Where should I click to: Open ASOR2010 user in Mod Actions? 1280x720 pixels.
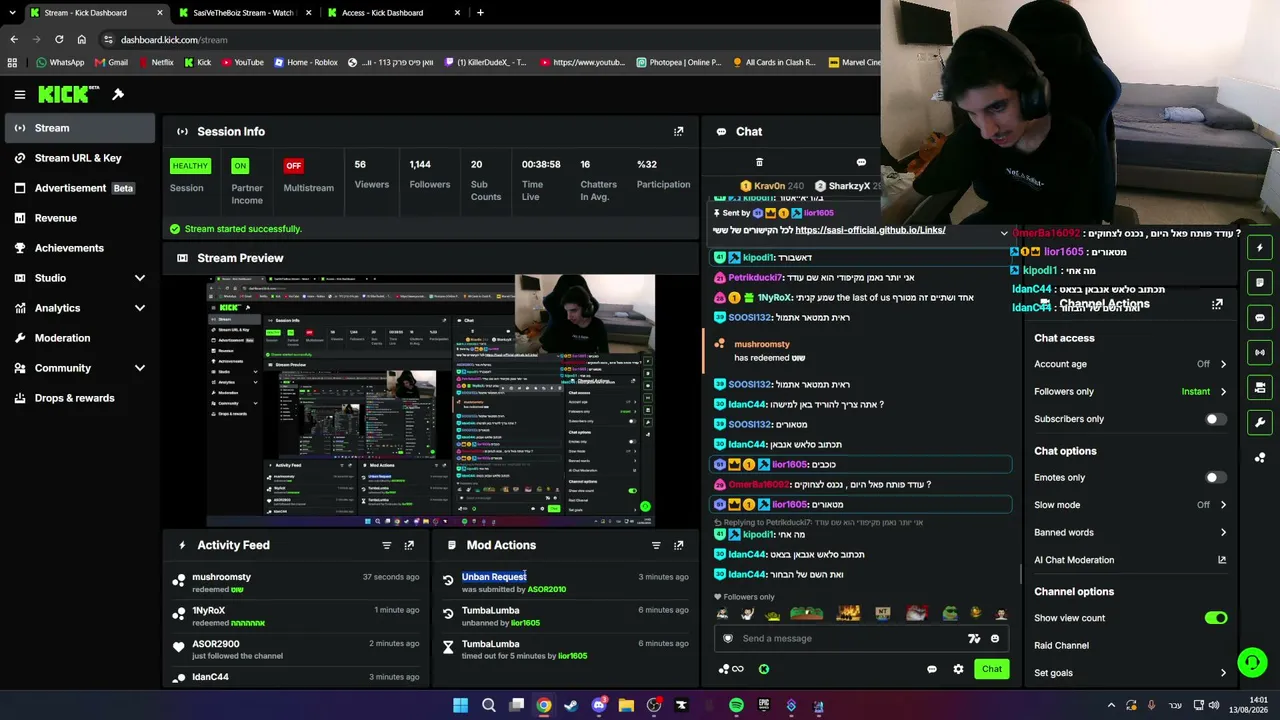[x=547, y=590]
